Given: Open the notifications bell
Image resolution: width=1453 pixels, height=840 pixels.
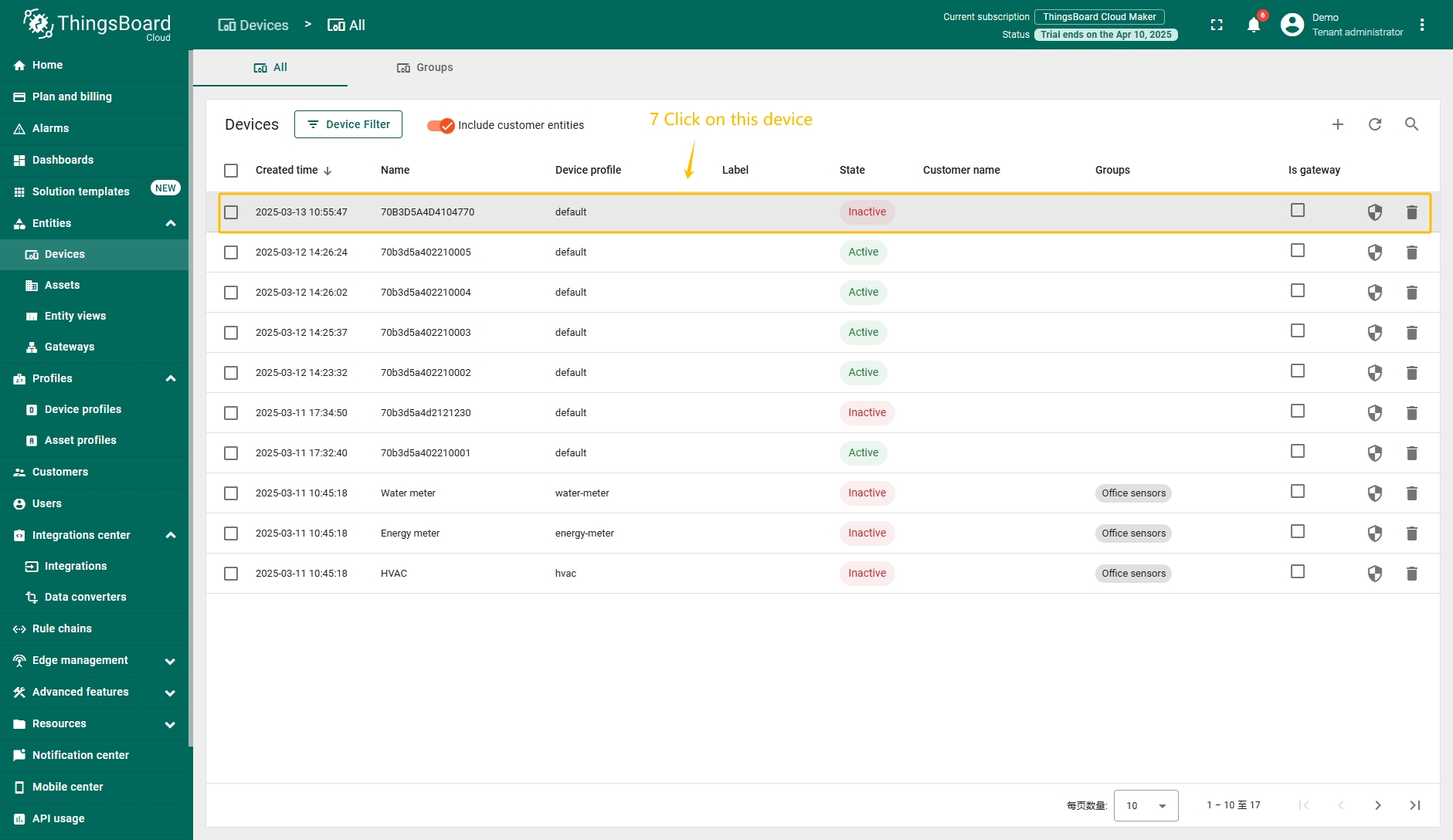Looking at the screenshot, I should [1254, 25].
